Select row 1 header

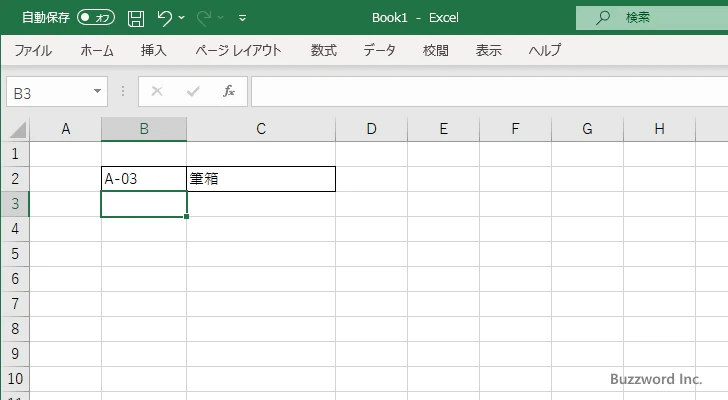tap(15, 154)
